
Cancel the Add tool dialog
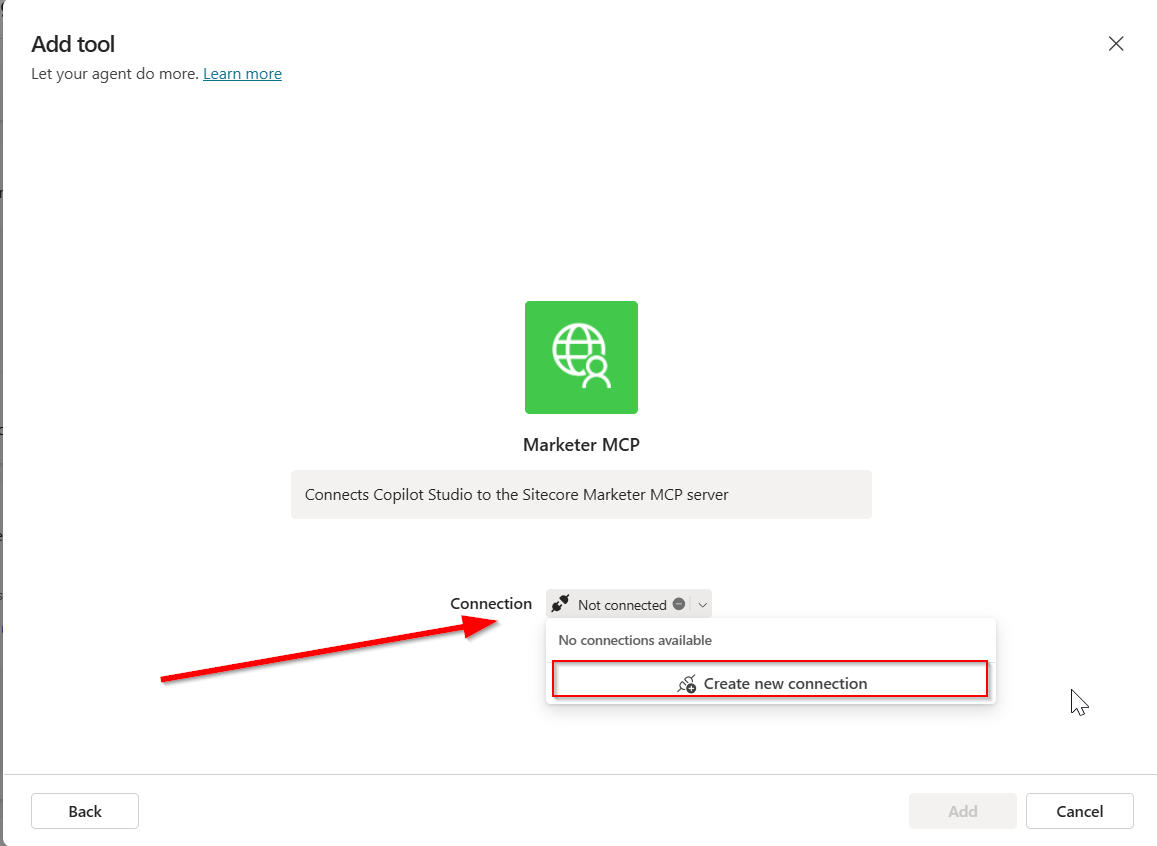1080,811
